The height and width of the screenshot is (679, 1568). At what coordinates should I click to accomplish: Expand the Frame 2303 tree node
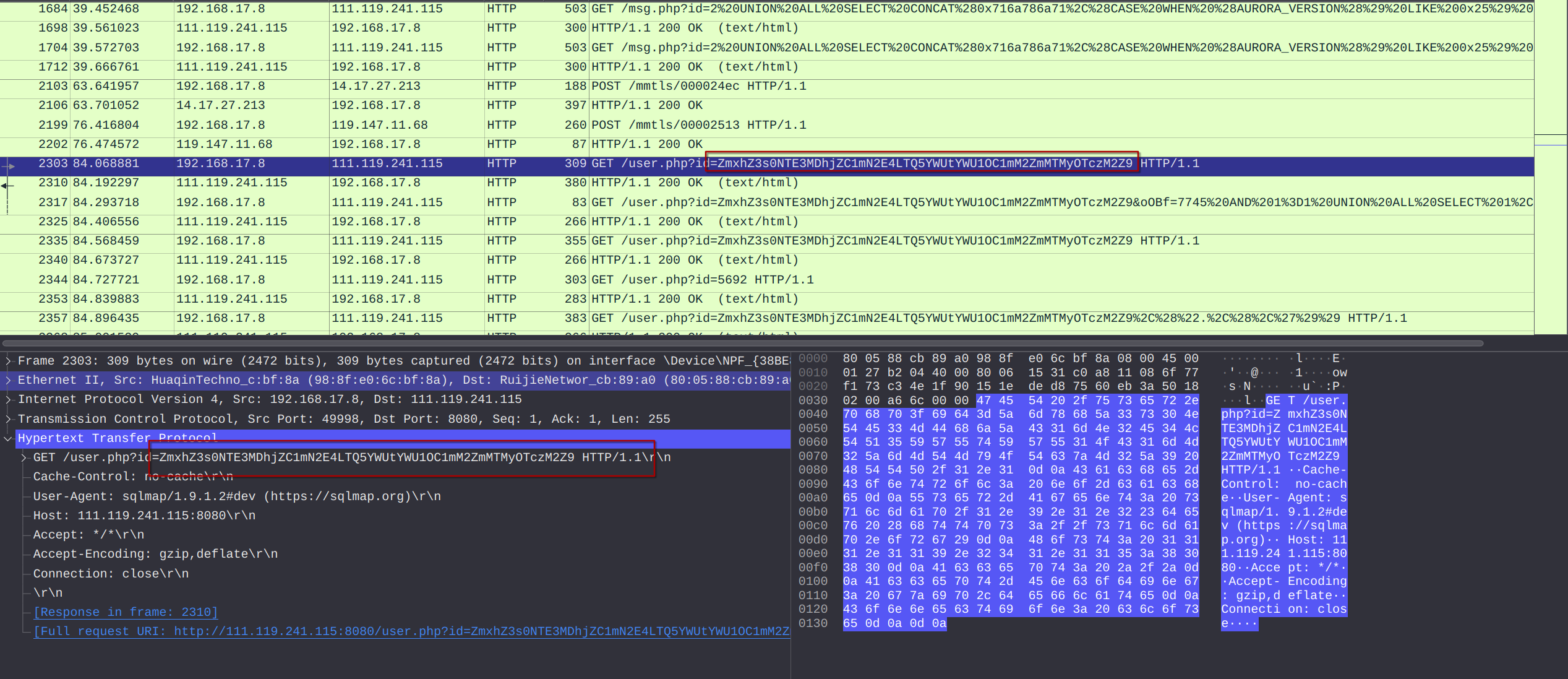pos(8,361)
